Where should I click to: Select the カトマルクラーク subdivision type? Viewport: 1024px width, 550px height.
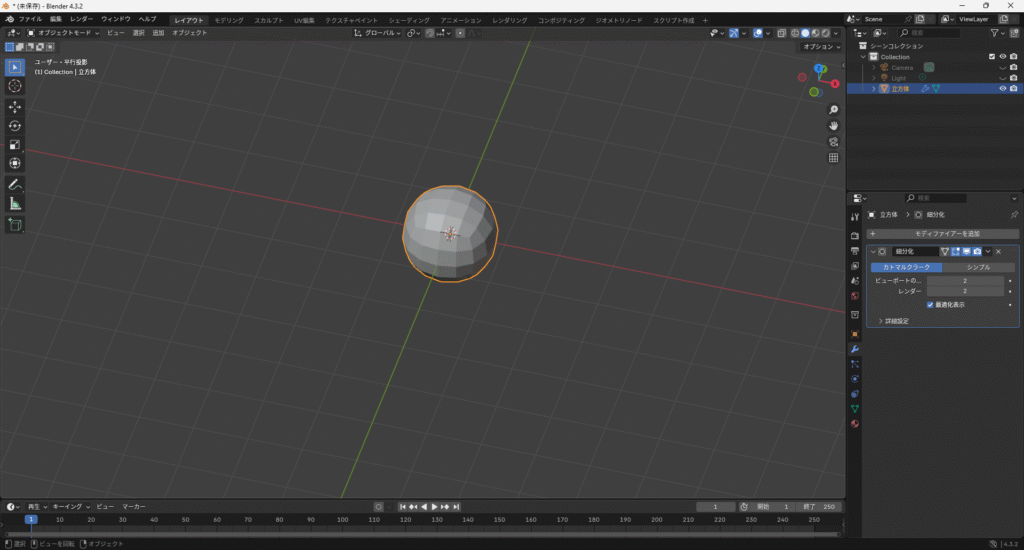pos(906,267)
